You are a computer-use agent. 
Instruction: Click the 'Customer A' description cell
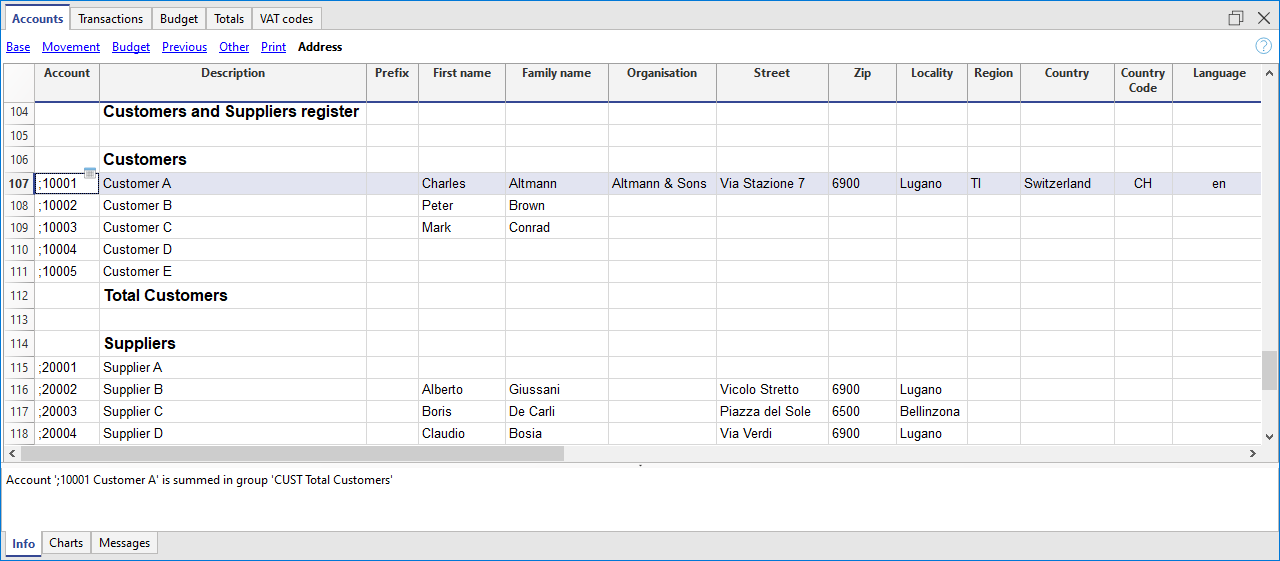[x=233, y=183]
